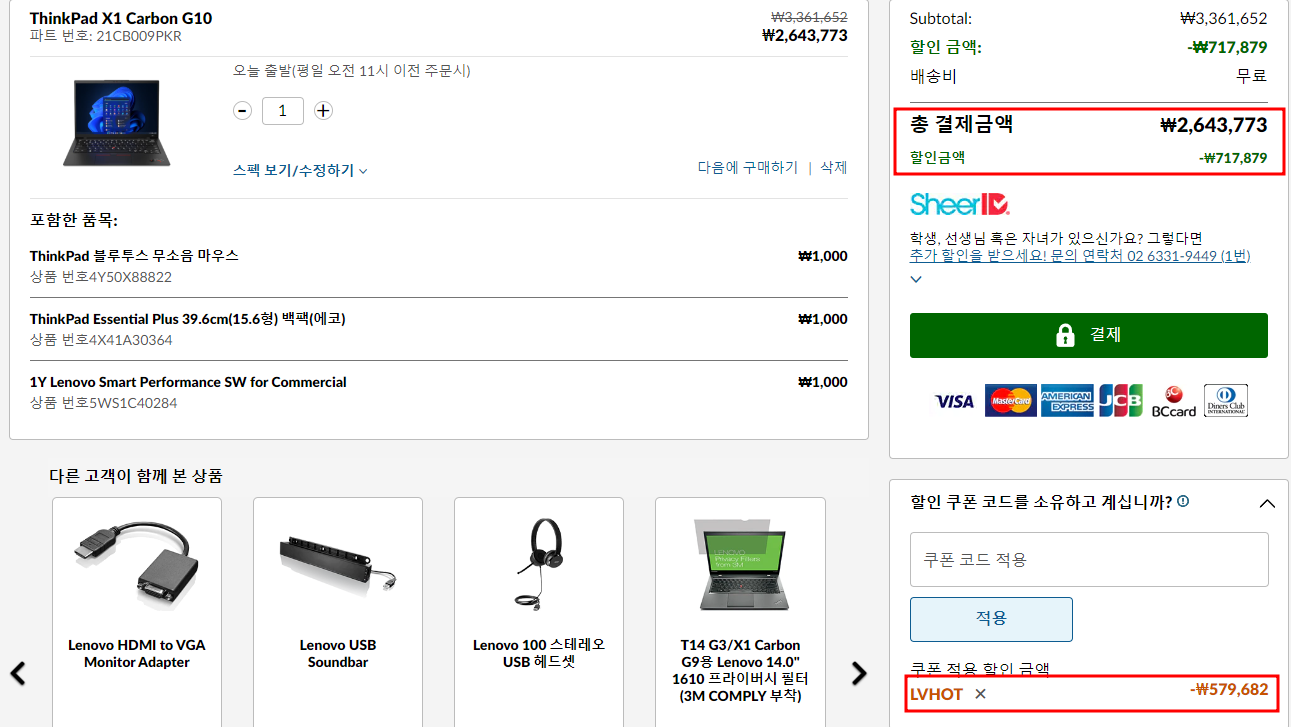Expand 스펙 보기/수정하기 details
Image resolution: width=1291 pixels, height=727 pixels.
pyautogui.click(x=300, y=170)
